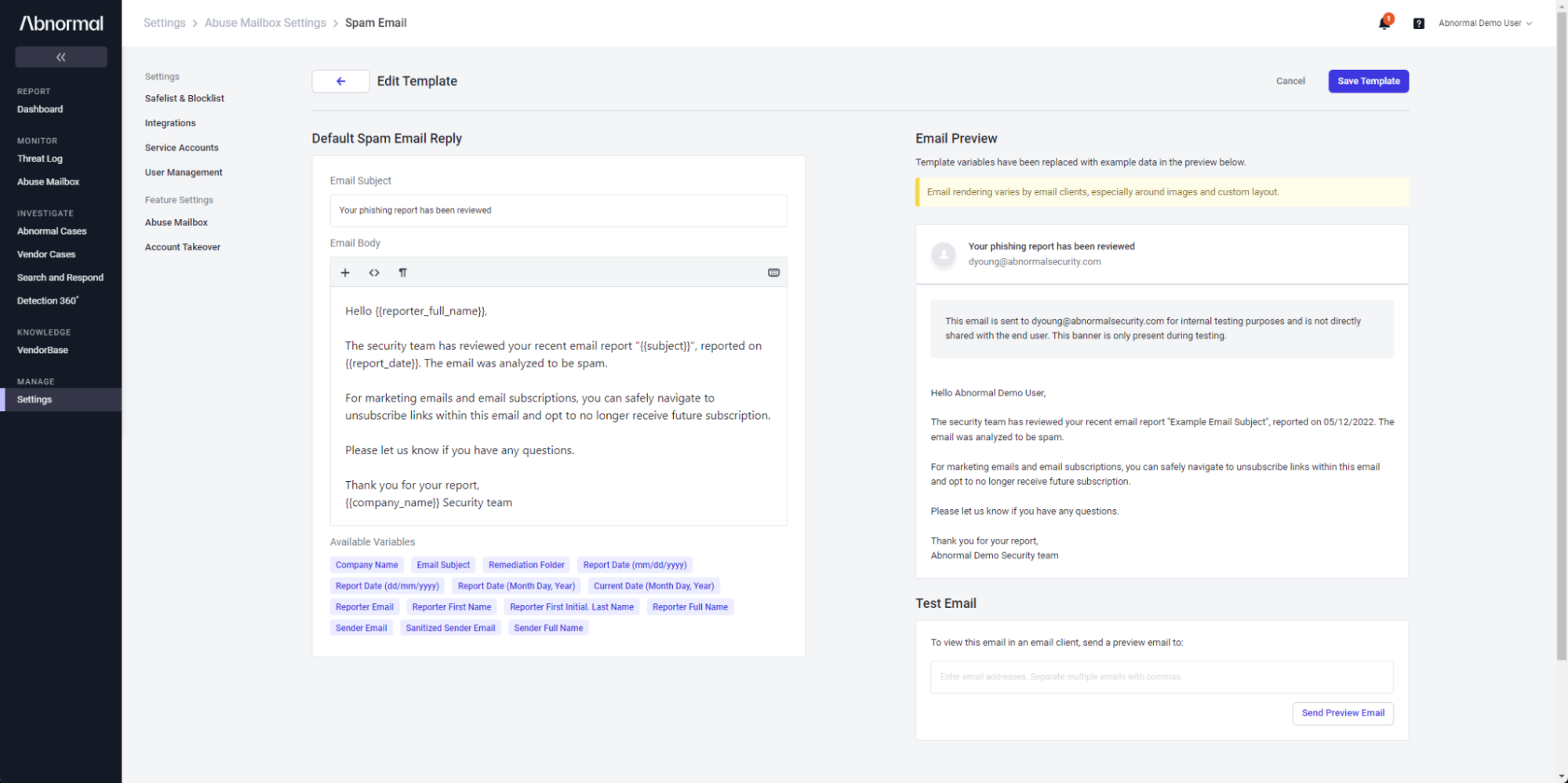Click Send Preview Email
This screenshot has width=1568, height=783.
[1343, 713]
